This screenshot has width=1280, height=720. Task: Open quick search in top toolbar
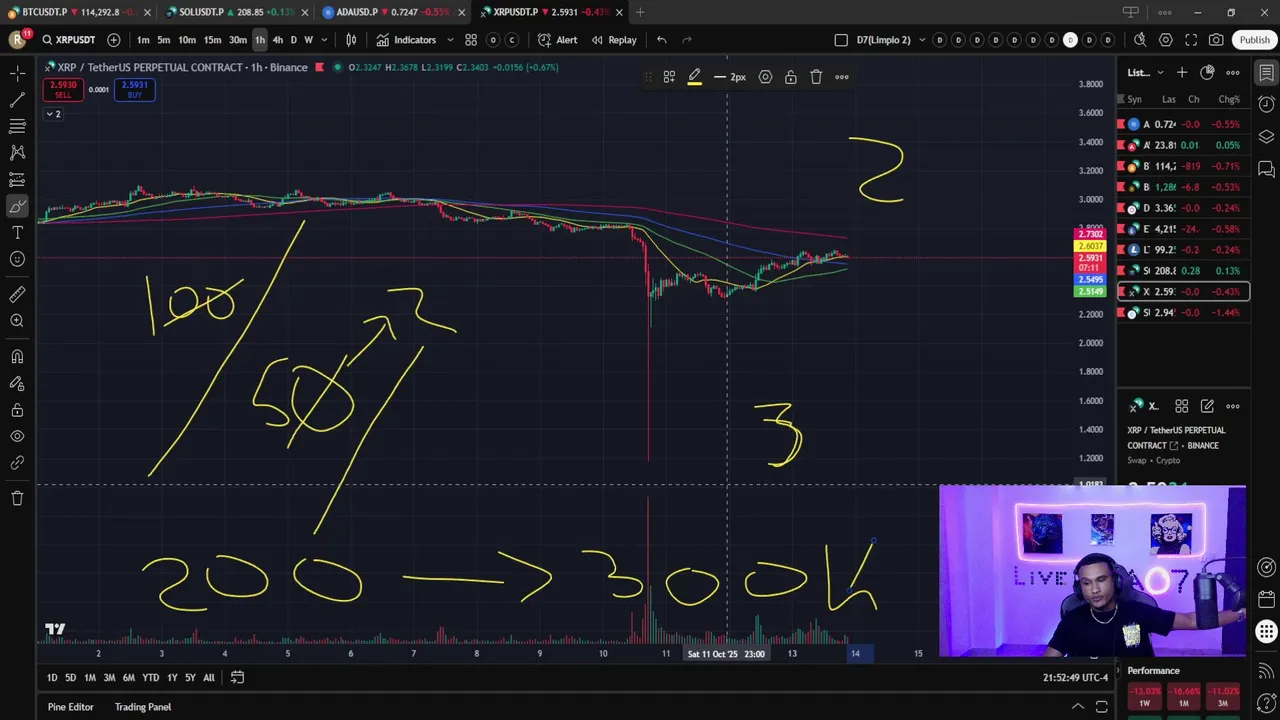(x=1140, y=40)
